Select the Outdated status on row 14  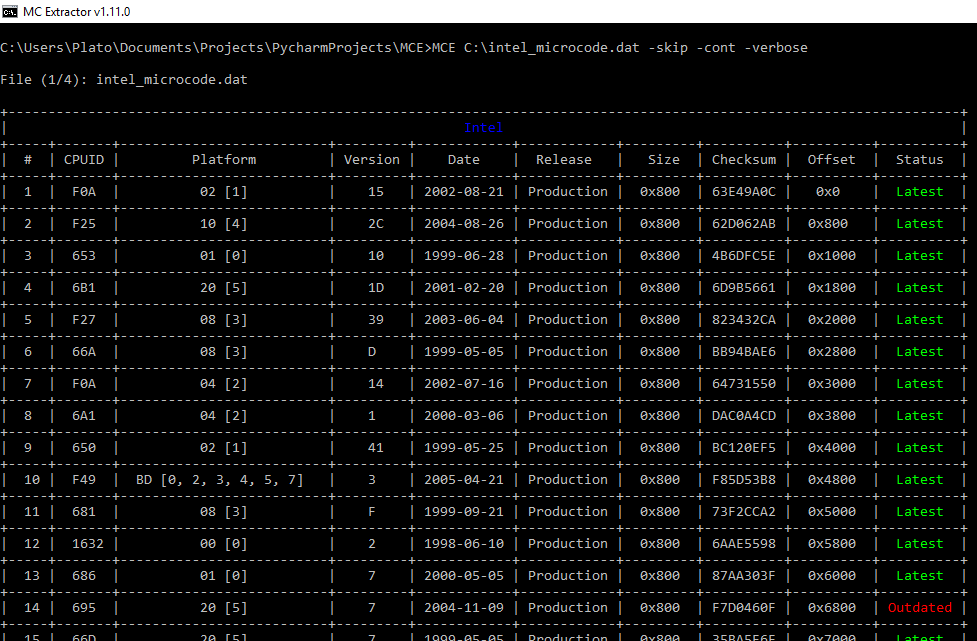[x=919, y=607]
